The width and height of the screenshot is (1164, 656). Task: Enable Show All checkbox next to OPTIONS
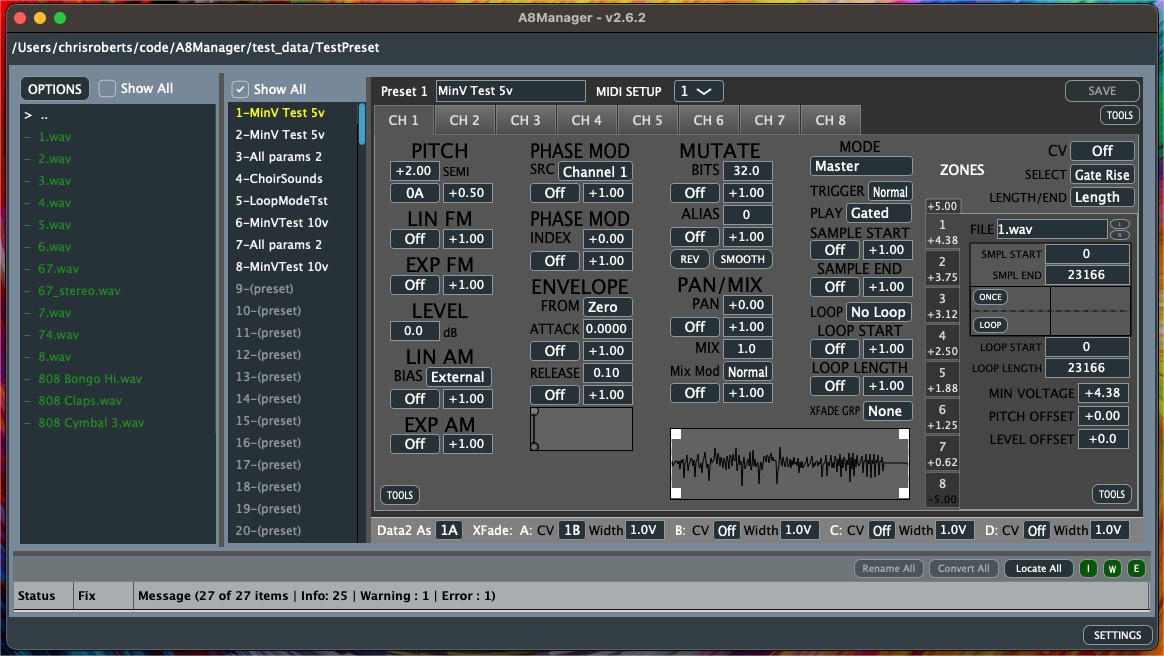[x=108, y=89]
